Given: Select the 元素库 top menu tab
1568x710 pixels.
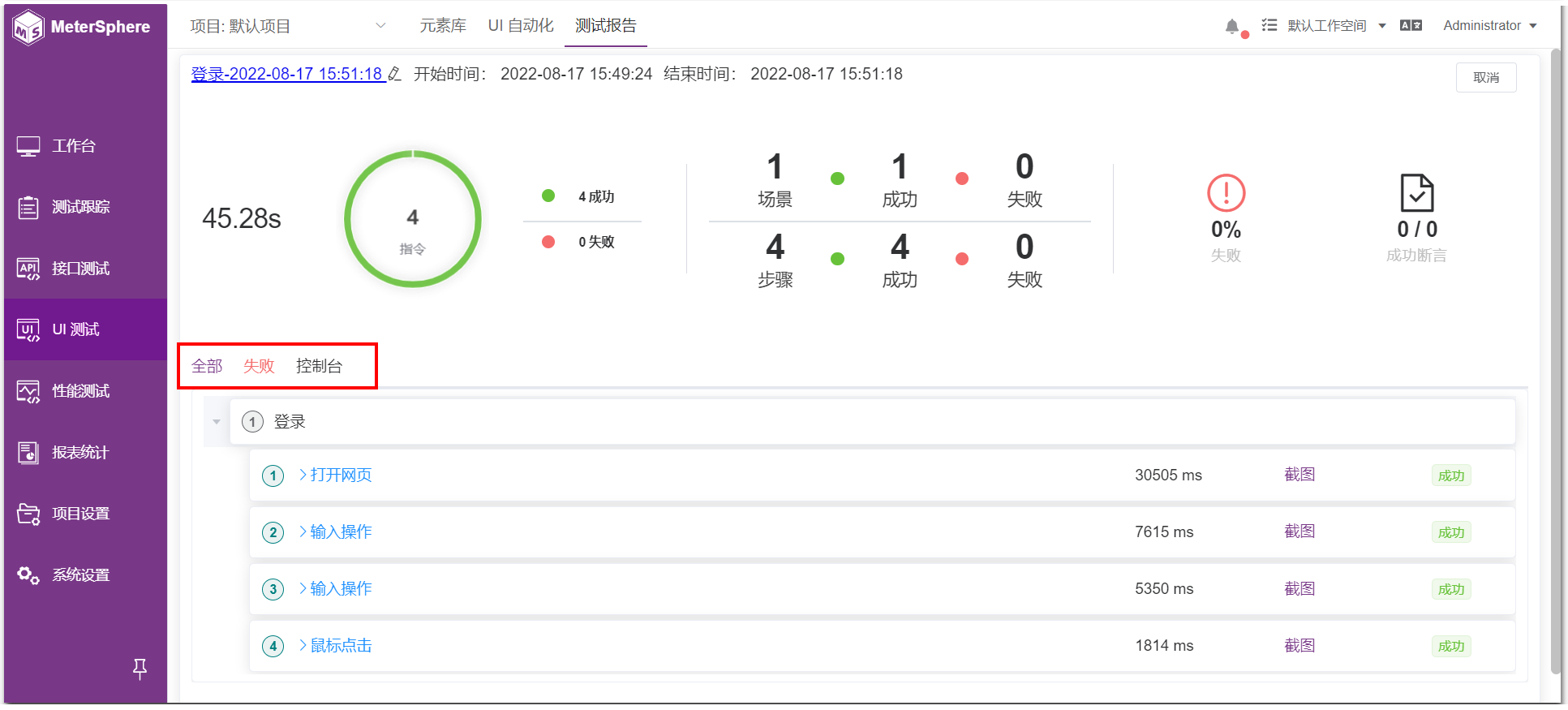Looking at the screenshot, I should [x=443, y=26].
